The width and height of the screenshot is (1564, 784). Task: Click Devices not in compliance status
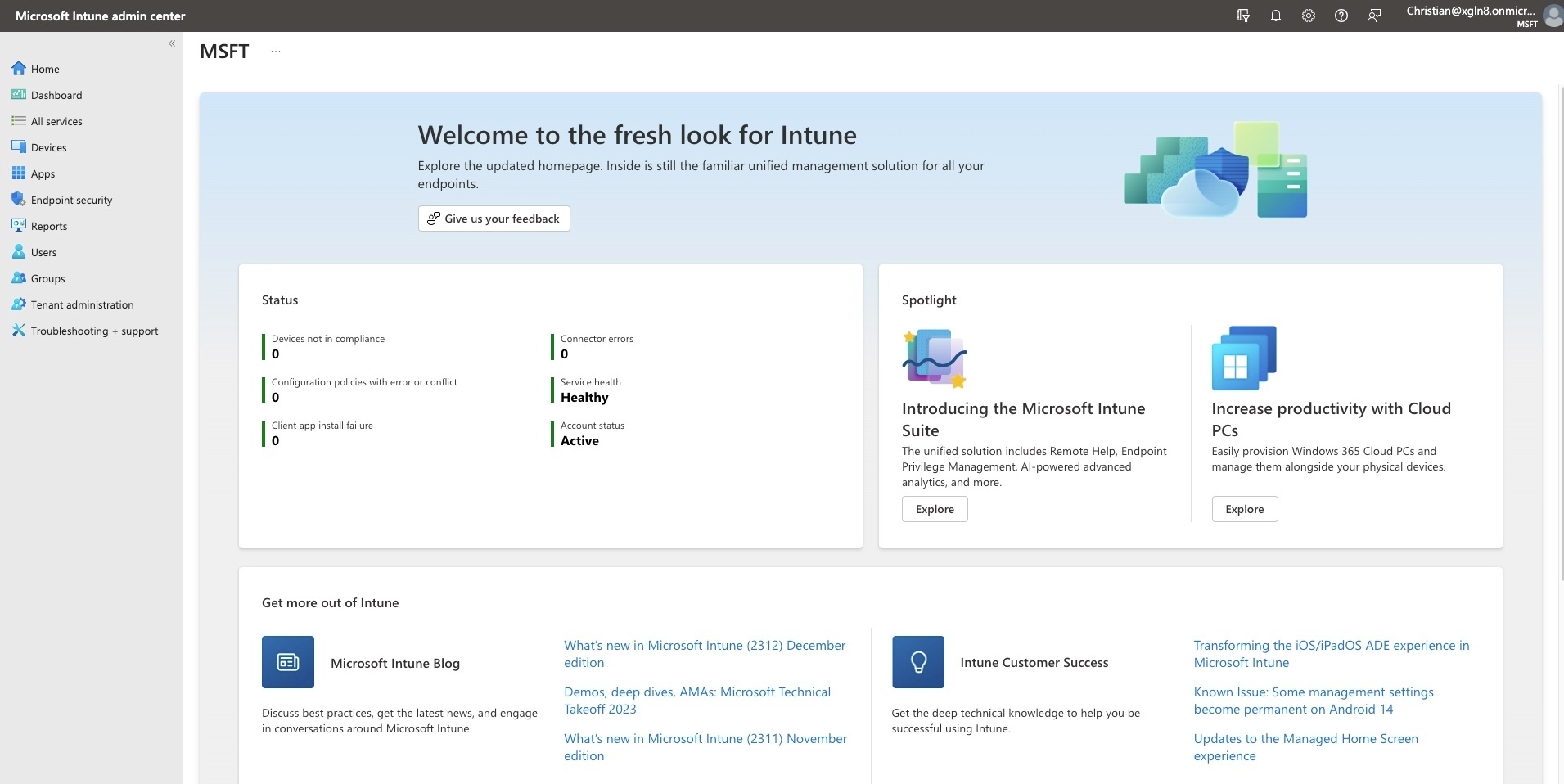click(323, 347)
